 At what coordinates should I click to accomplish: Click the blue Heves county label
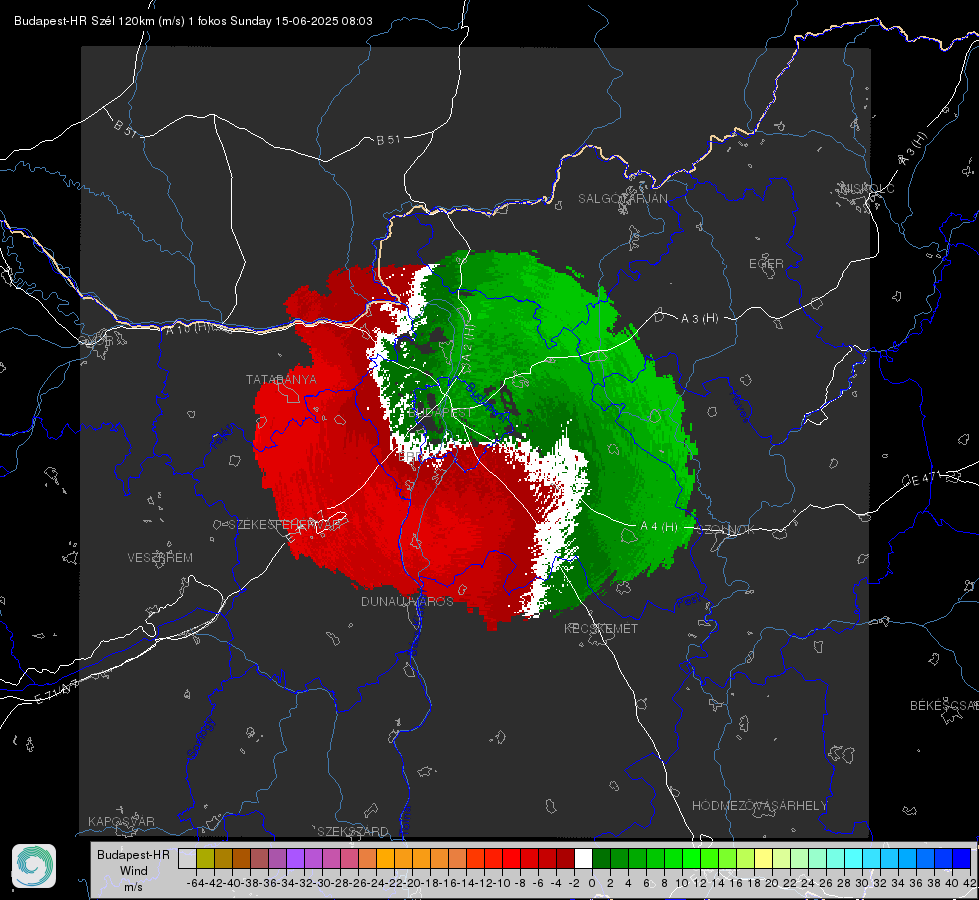(739, 406)
